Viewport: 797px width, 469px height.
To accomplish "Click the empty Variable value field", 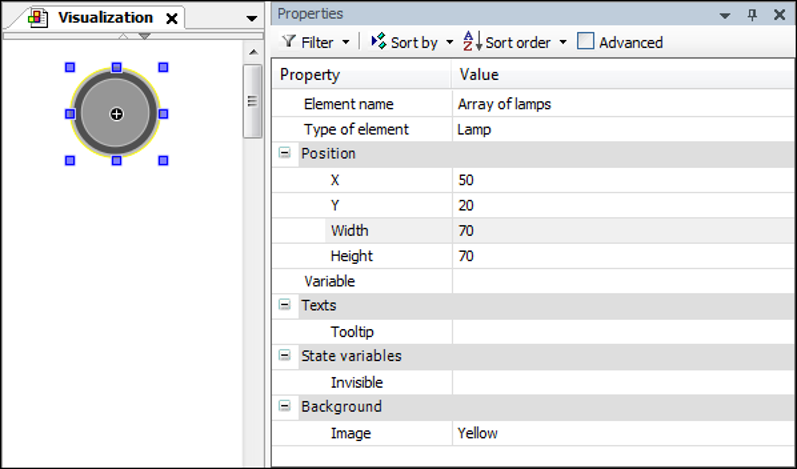I will pos(624,281).
